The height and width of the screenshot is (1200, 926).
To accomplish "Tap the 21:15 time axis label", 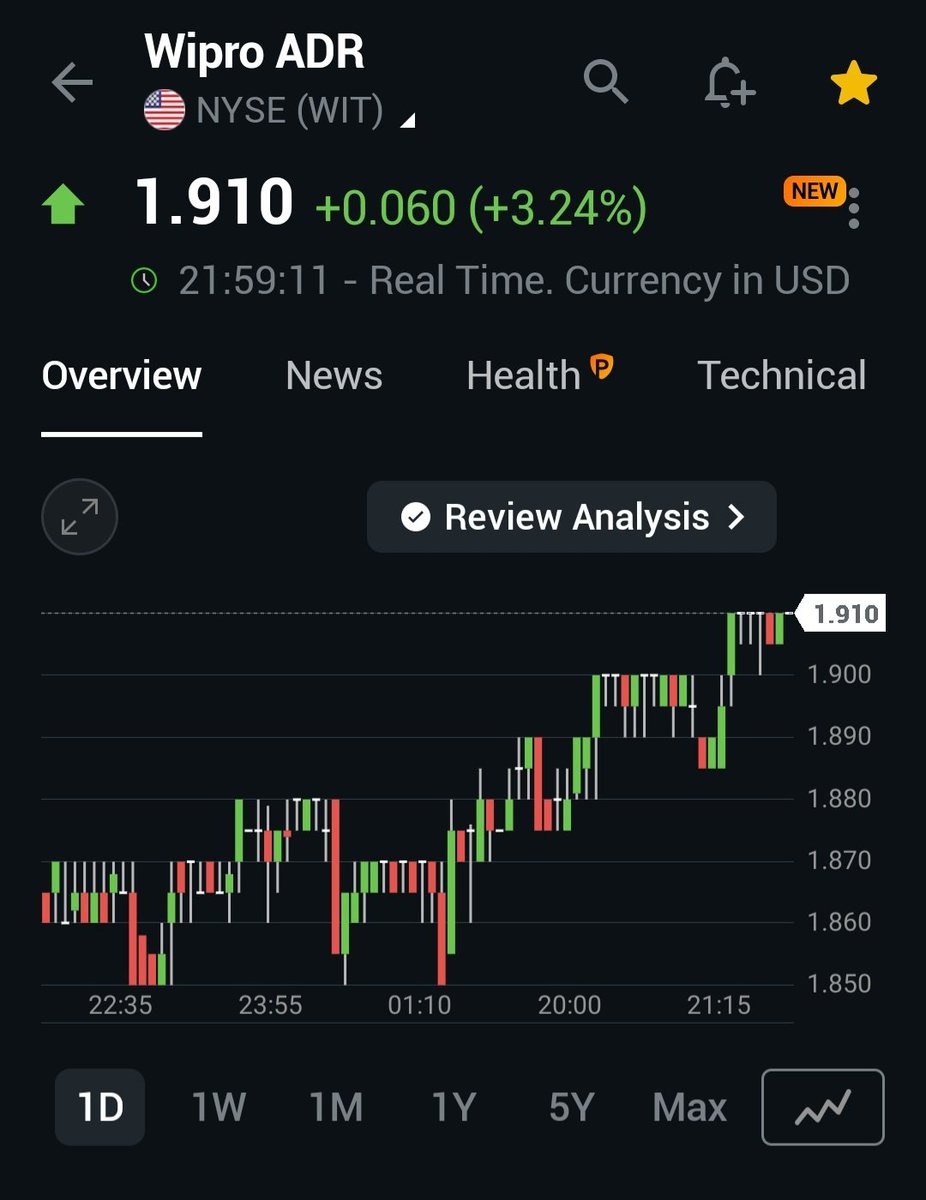I will point(719,1005).
